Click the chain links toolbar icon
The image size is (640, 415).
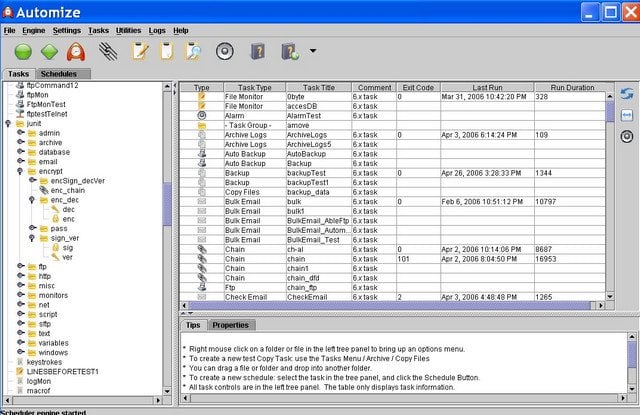click(x=108, y=51)
